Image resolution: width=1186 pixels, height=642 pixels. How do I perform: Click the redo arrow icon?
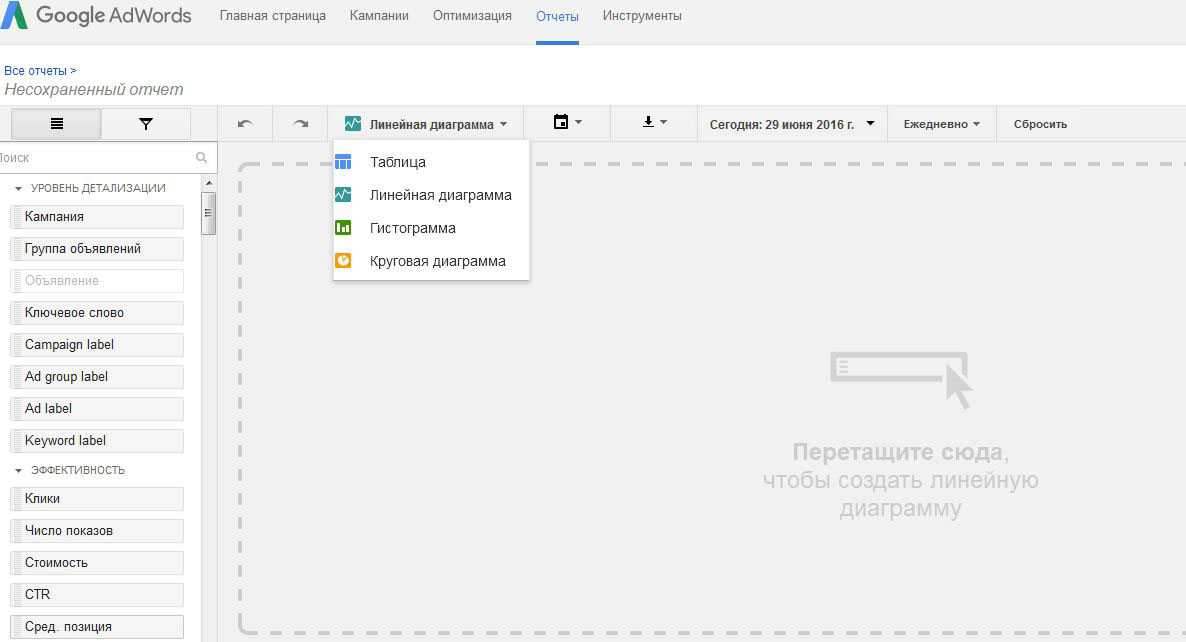click(x=300, y=124)
